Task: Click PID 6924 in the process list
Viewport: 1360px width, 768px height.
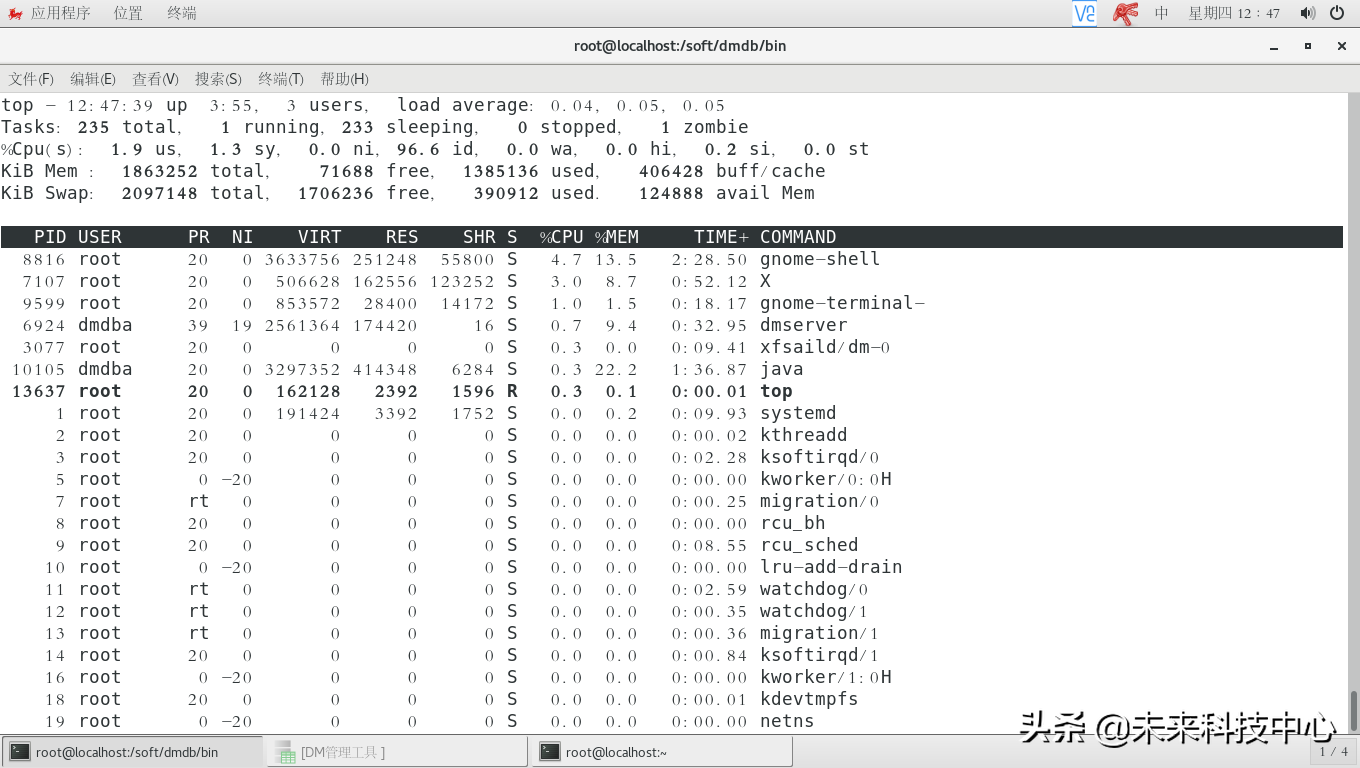Action: (x=44, y=325)
